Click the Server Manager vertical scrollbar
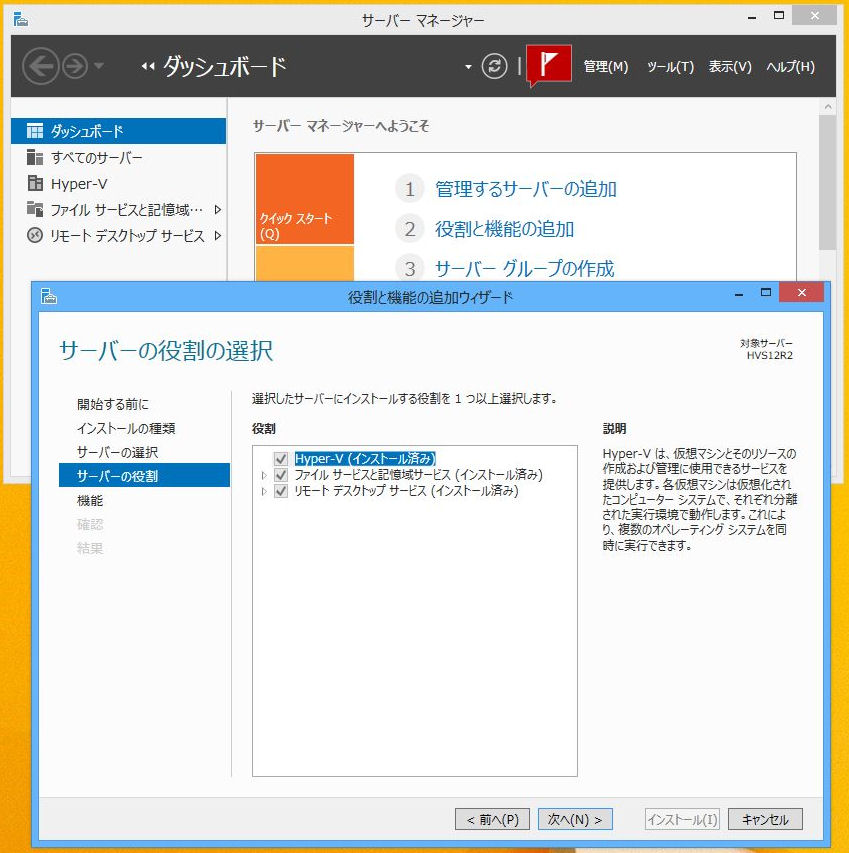Screen dimensions: 849x853 click(x=827, y=182)
